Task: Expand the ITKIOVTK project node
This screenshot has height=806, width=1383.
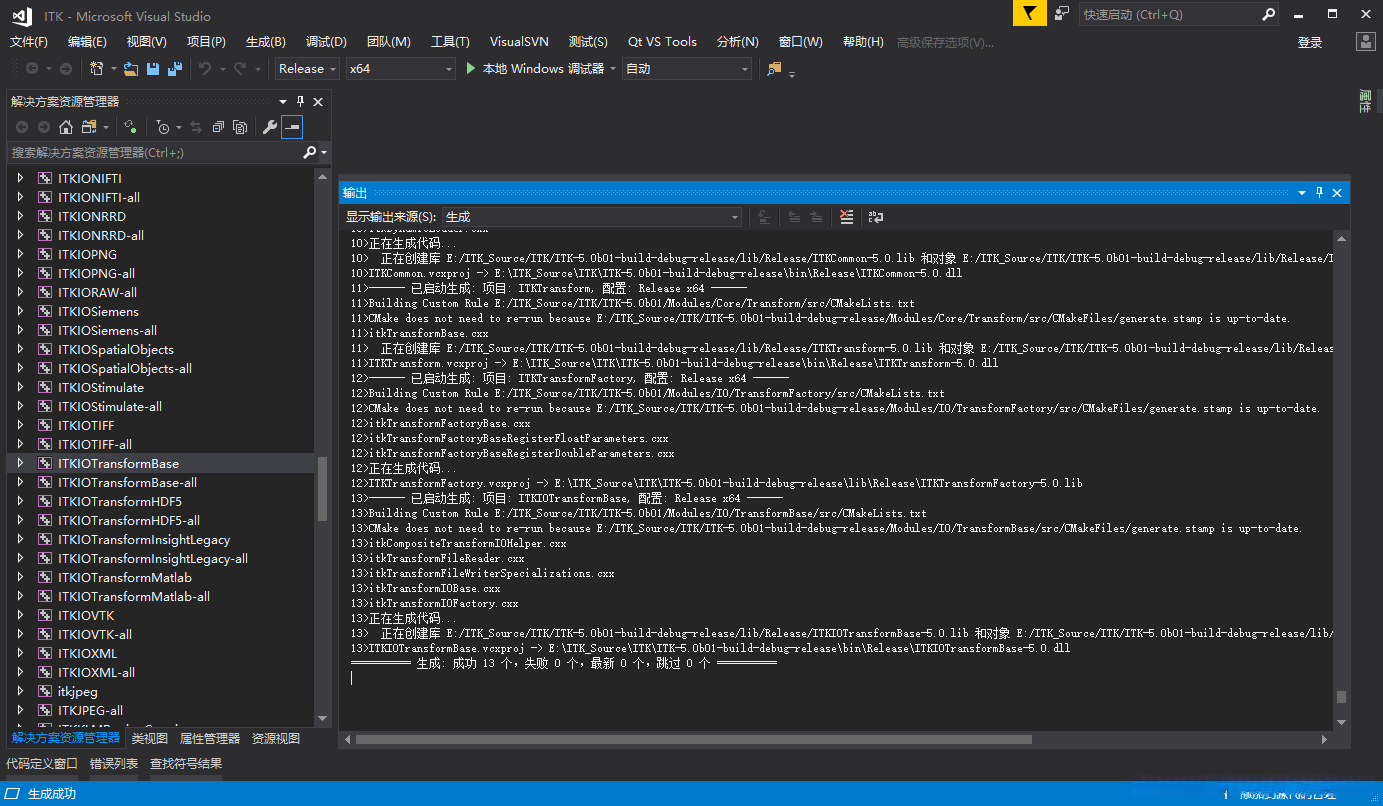Action: [20, 615]
